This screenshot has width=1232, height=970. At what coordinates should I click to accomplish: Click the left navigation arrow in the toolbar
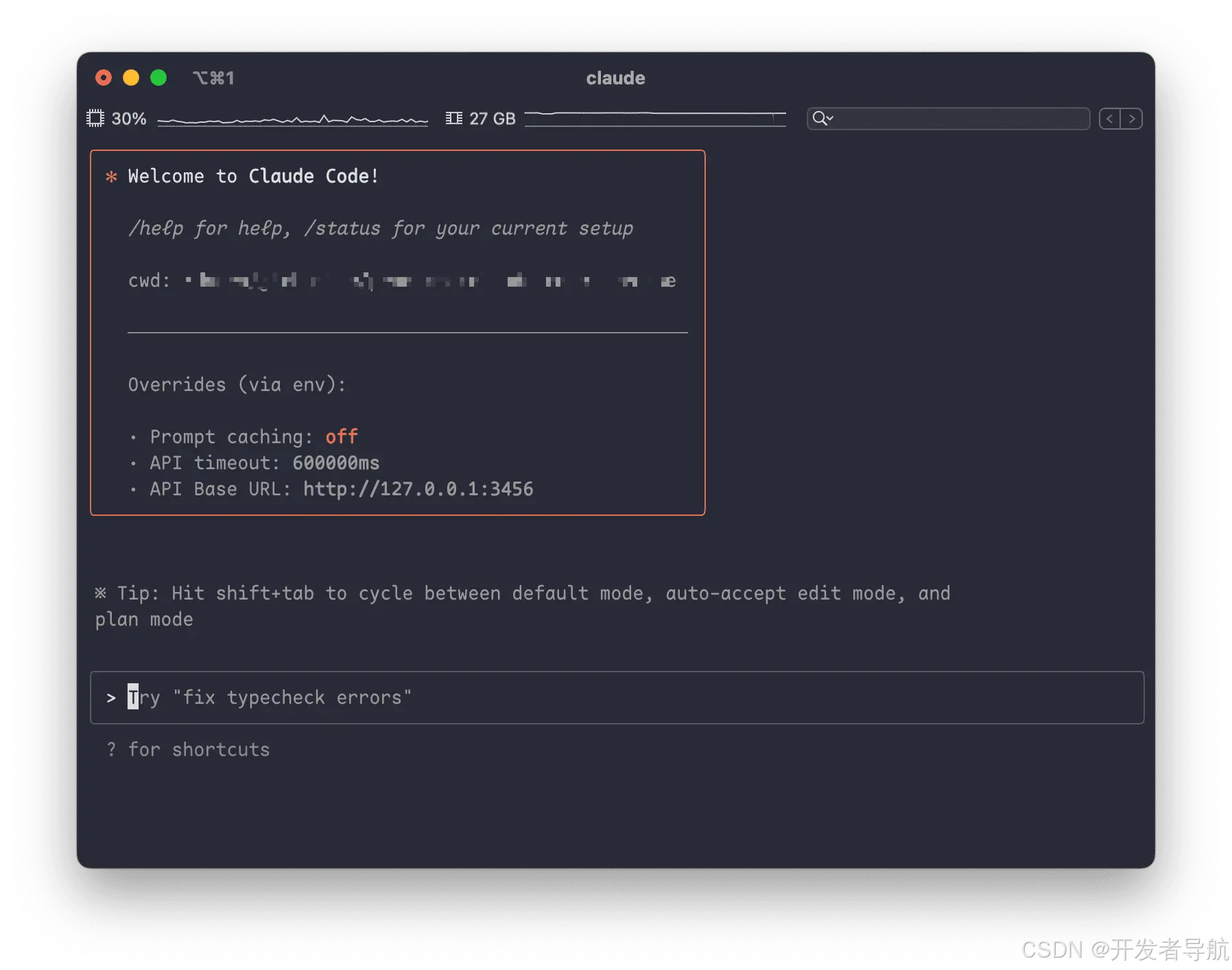coord(1110,118)
